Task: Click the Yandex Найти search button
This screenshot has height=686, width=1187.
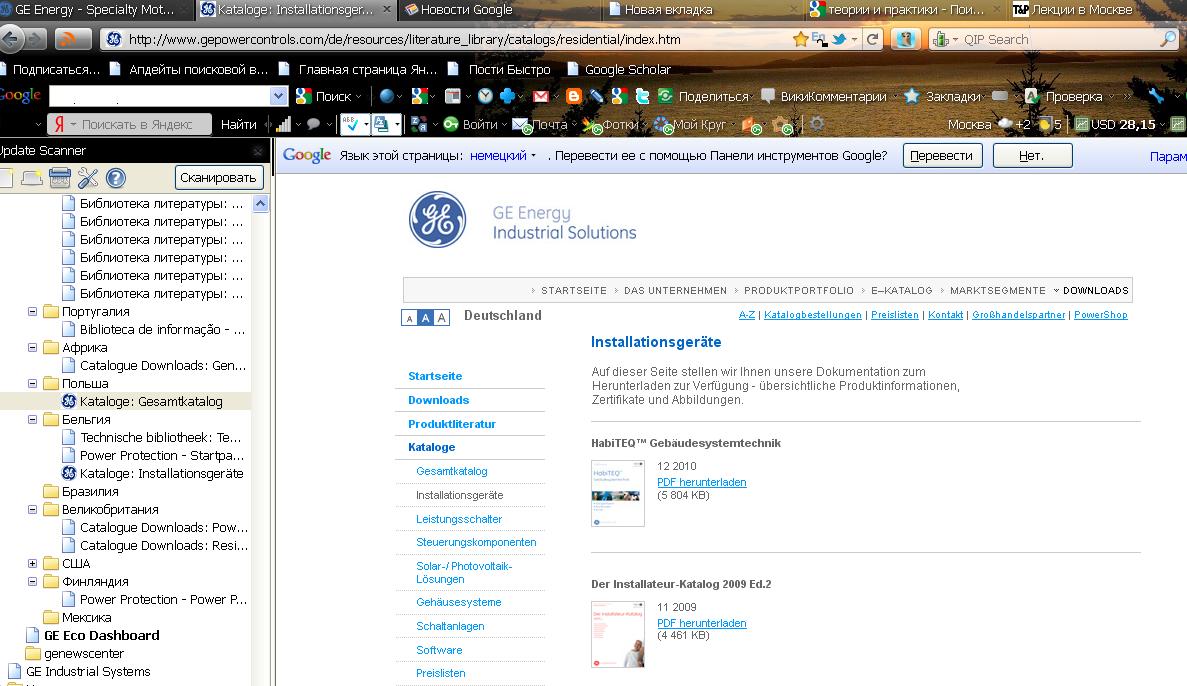Action: click(x=238, y=124)
